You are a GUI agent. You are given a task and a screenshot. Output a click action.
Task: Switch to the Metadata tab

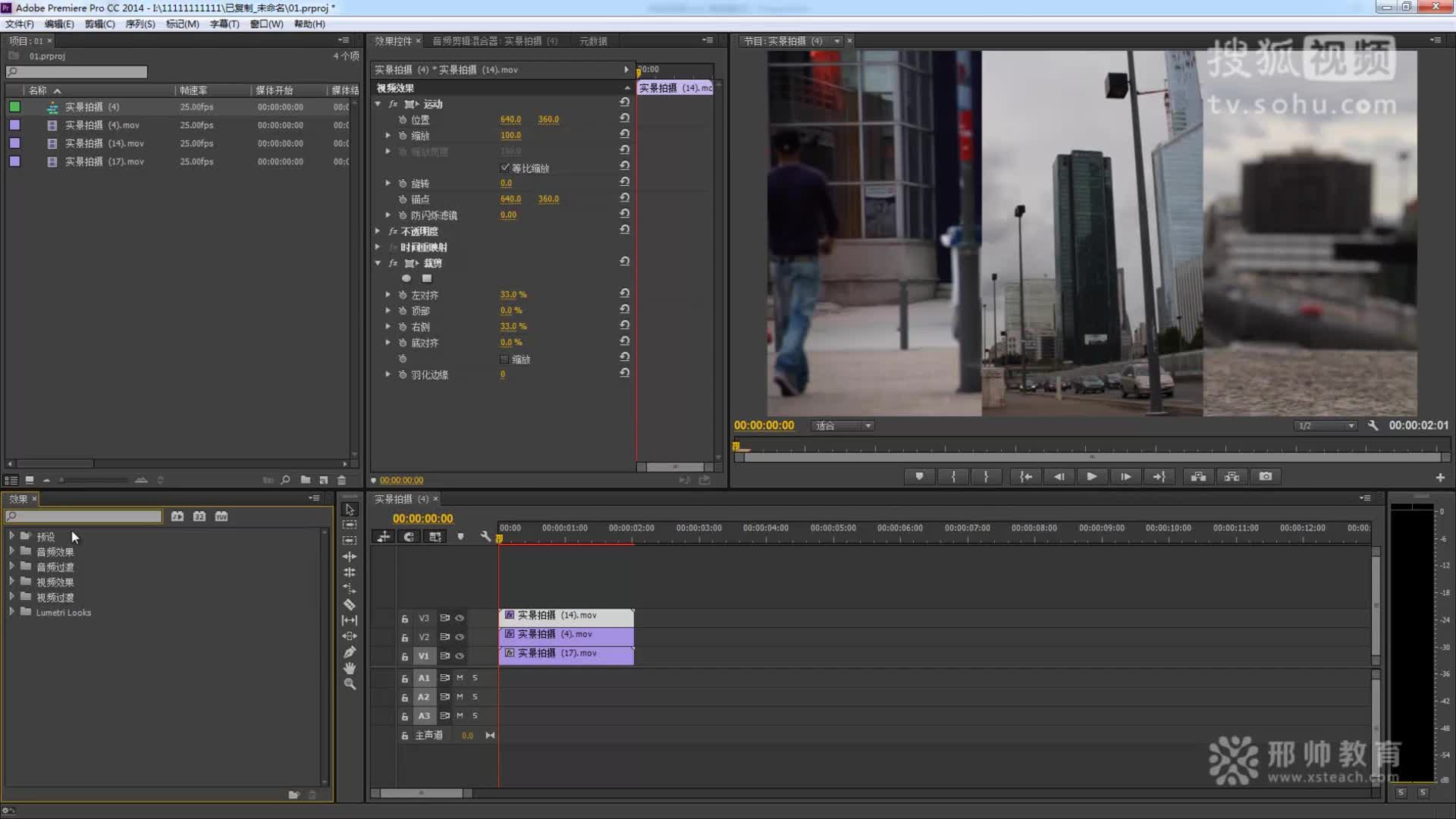[593, 41]
